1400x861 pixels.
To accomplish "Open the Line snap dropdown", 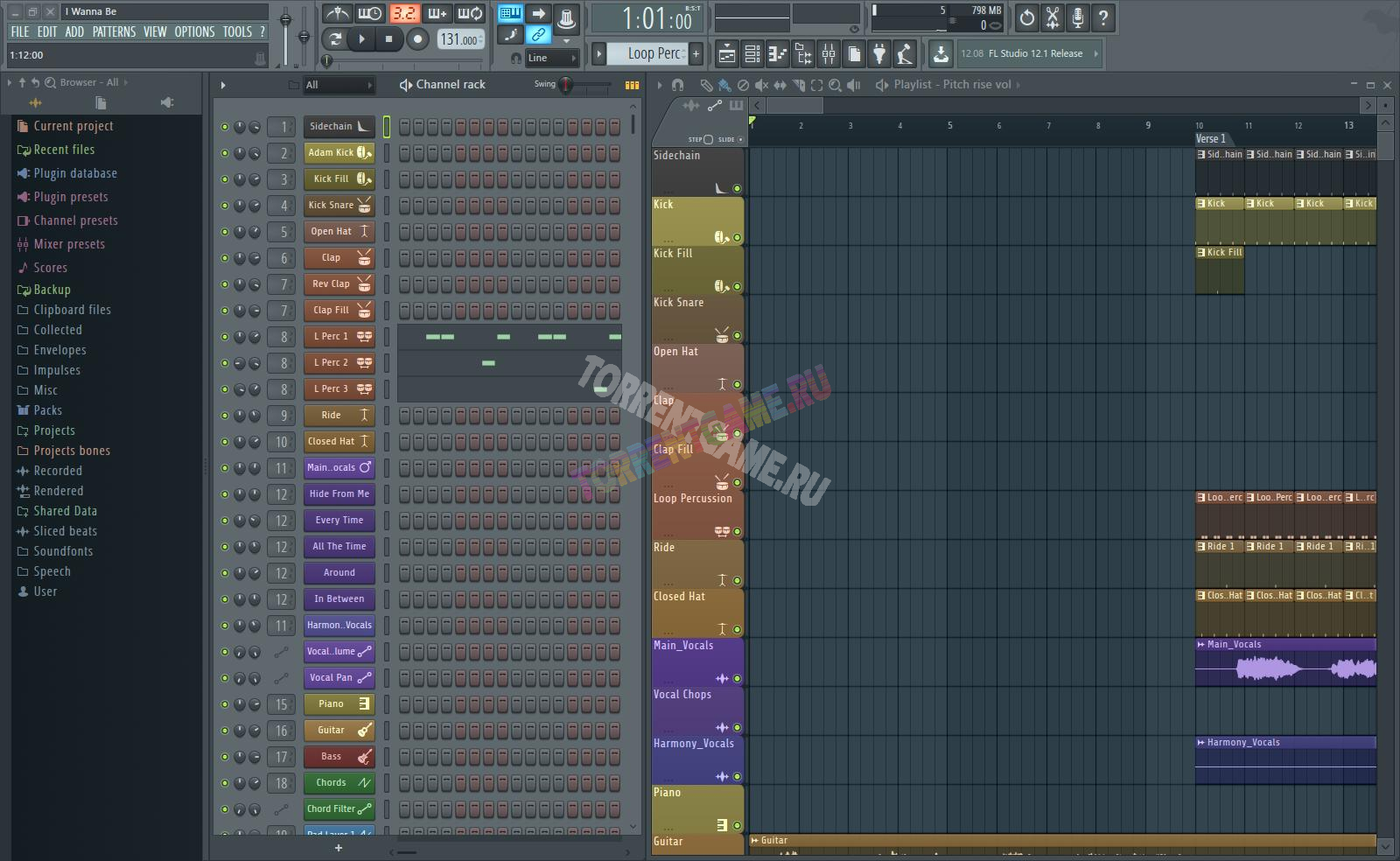I will pyautogui.click(x=552, y=58).
